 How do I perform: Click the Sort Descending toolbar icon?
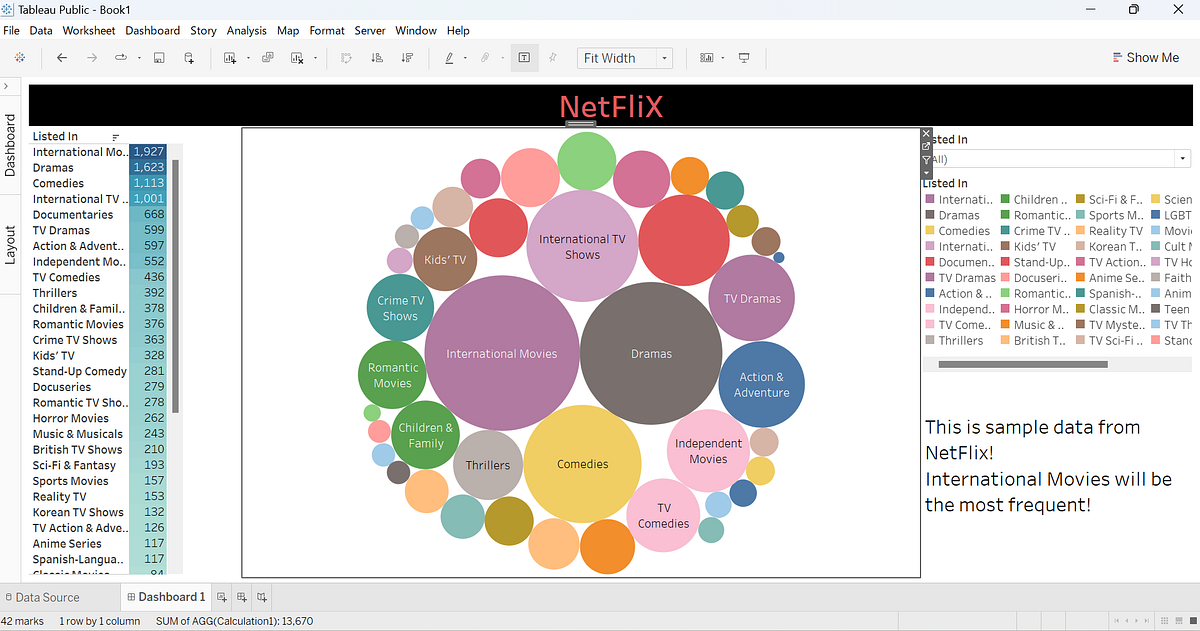[x=409, y=58]
